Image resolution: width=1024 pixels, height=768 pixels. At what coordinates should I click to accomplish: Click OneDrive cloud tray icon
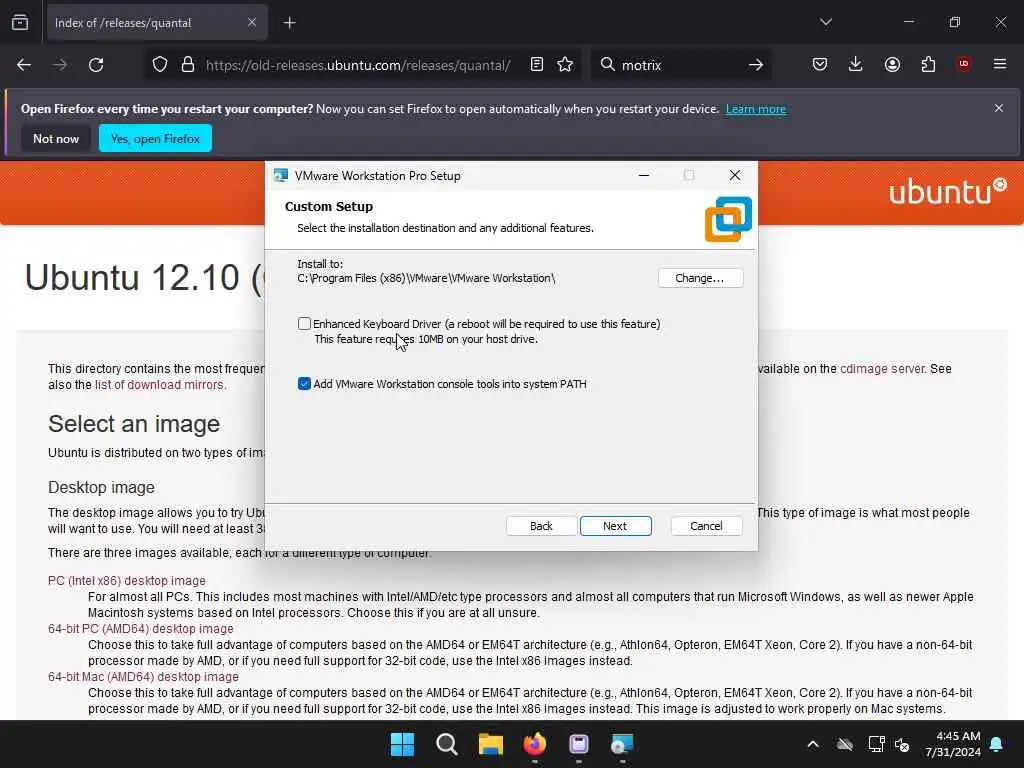point(845,744)
